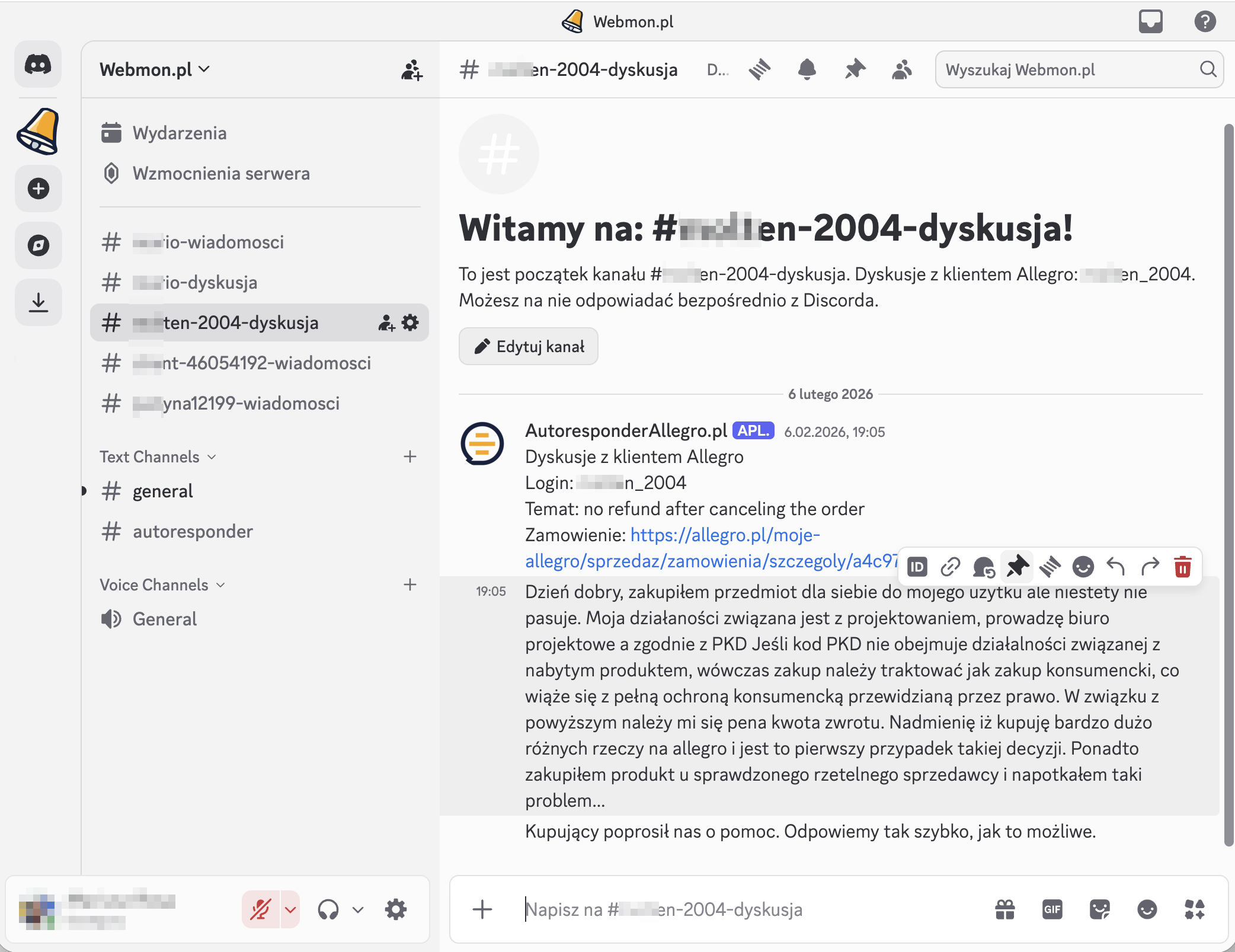Open the sticker picker in the message bar
Screen dimensions: 1235x952
click(1100, 909)
